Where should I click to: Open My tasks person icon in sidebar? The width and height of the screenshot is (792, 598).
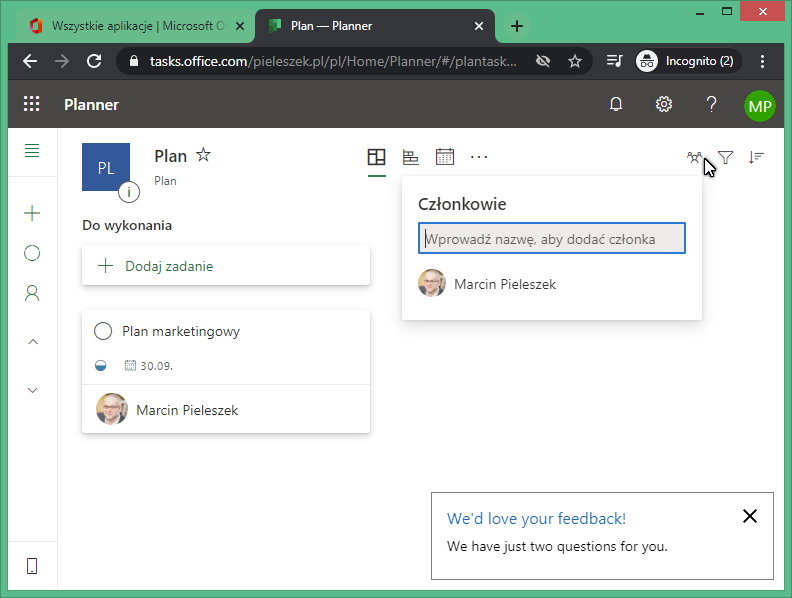tap(32, 293)
